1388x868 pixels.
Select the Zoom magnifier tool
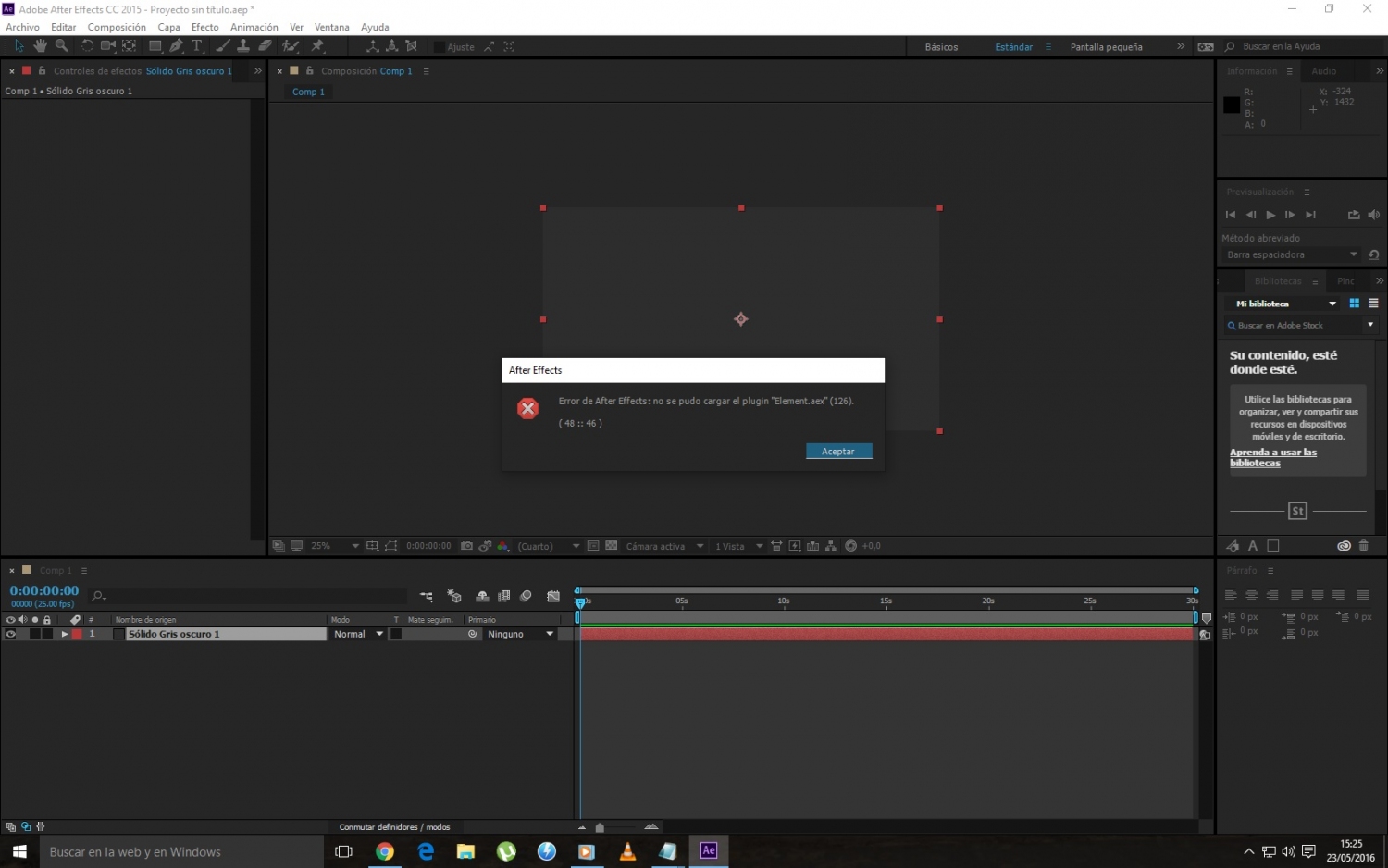(x=61, y=45)
